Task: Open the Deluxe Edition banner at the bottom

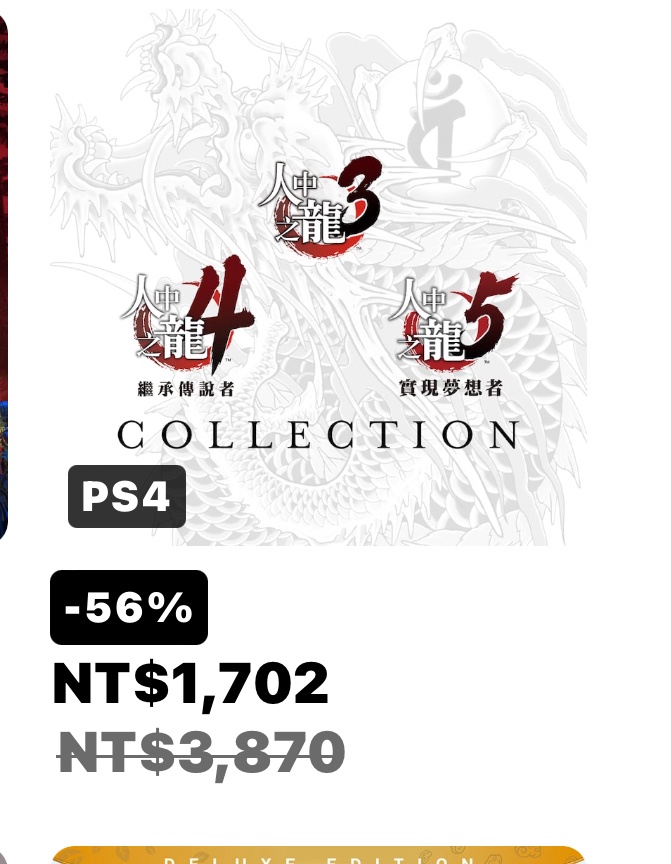Action: click(x=318, y=855)
